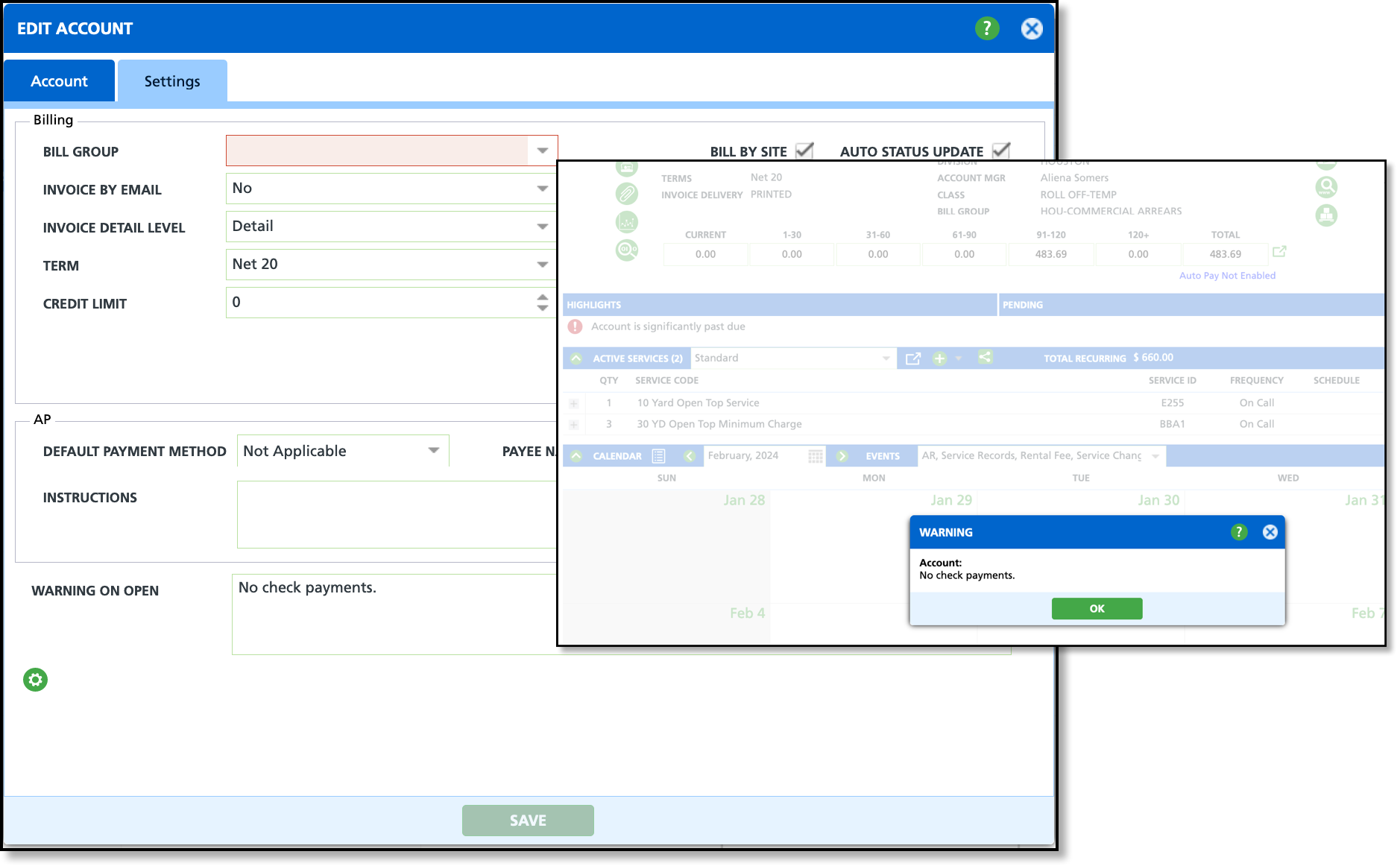Click the Frequency column header
Image resolution: width=1400 pixels, height=866 pixels.
coord(1256,380)
